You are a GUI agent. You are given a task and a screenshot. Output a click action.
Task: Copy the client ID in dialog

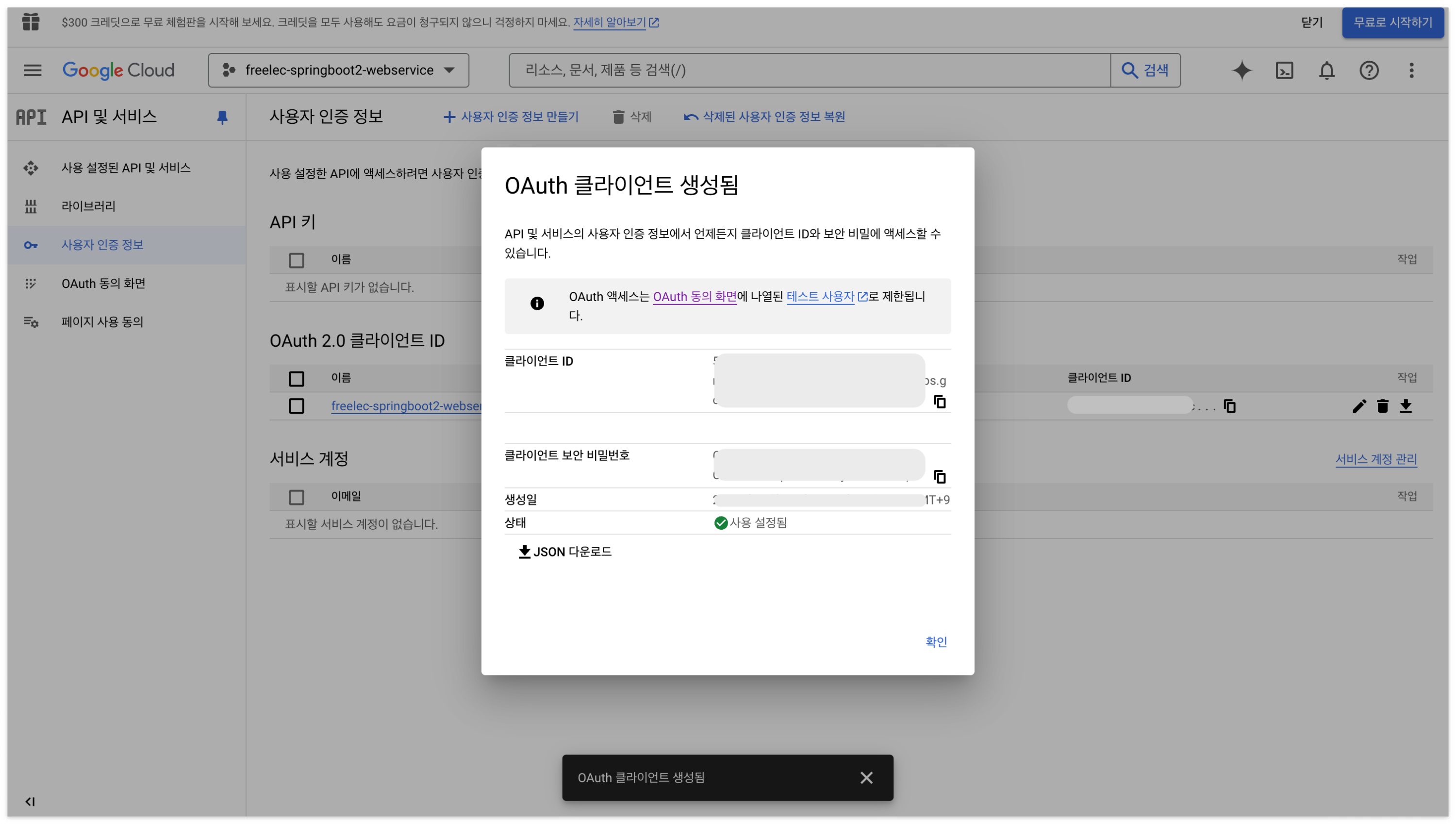[x=939, y=401]
